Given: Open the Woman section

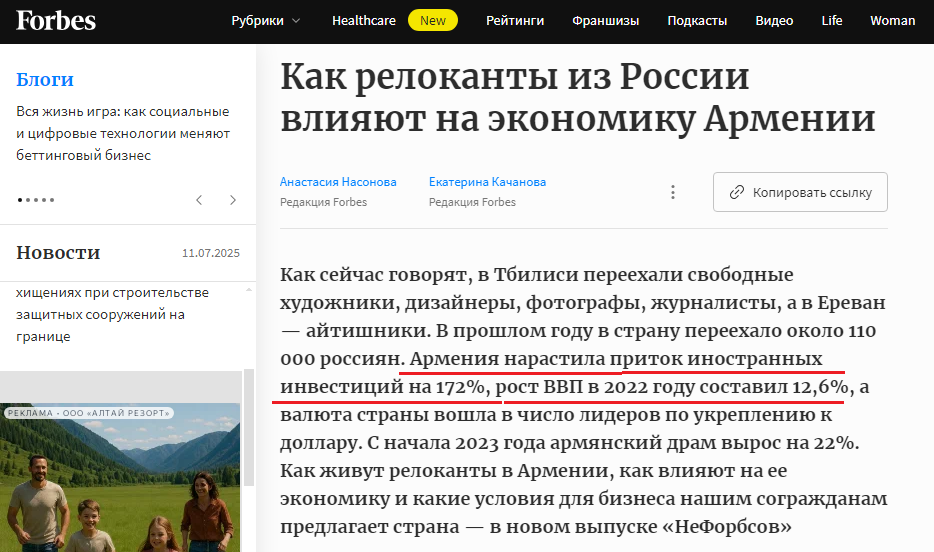Looking at the screenshot, I should 892,21.
